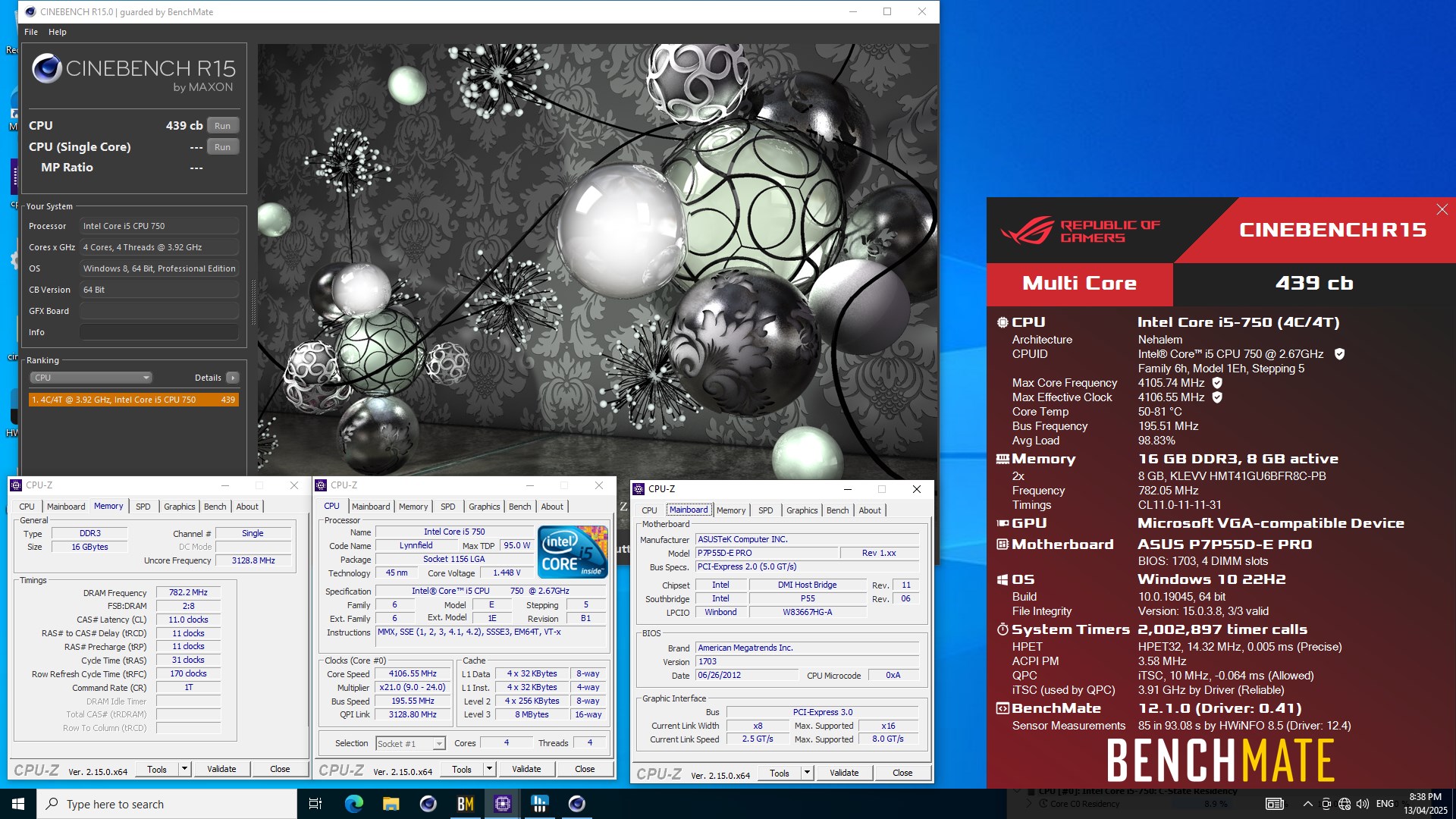Click the CPU-Z title icon of Memory-tab window
Image resolution: width=1456 pixels, height=819 pixels.
(16, 485)
